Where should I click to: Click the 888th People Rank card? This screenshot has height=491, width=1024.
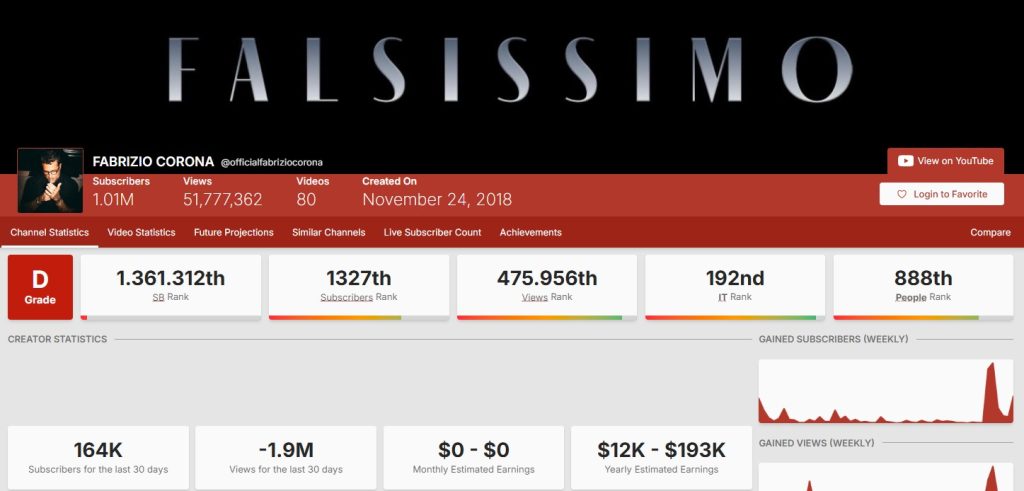[x=923, y=287]
